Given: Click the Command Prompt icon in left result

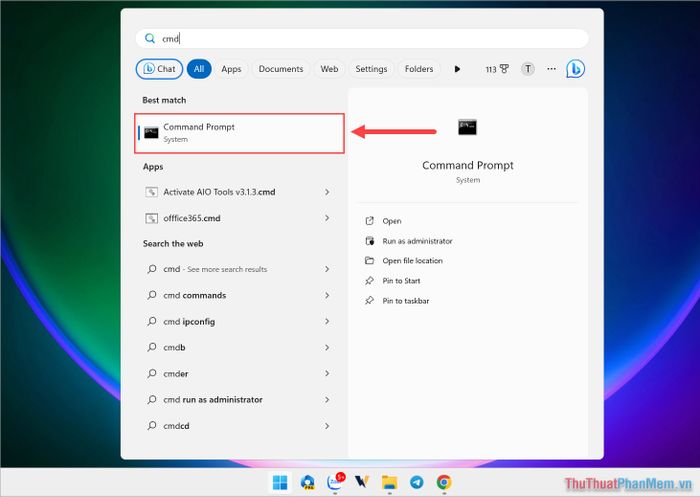Looking at the screenshot, I should (x=151, y=133).
